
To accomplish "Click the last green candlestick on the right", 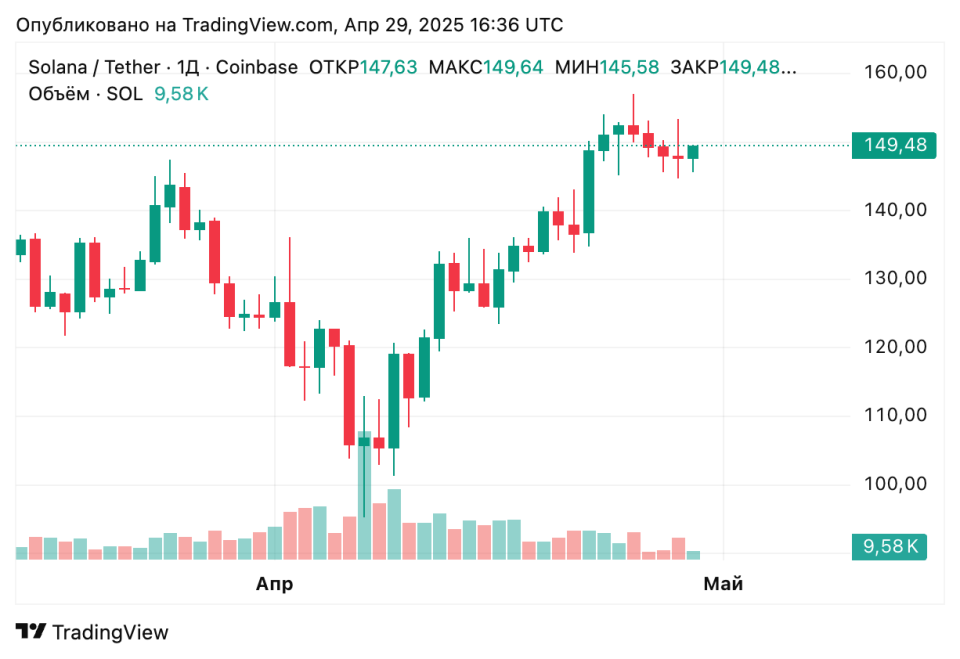I will tap(693, 152).
